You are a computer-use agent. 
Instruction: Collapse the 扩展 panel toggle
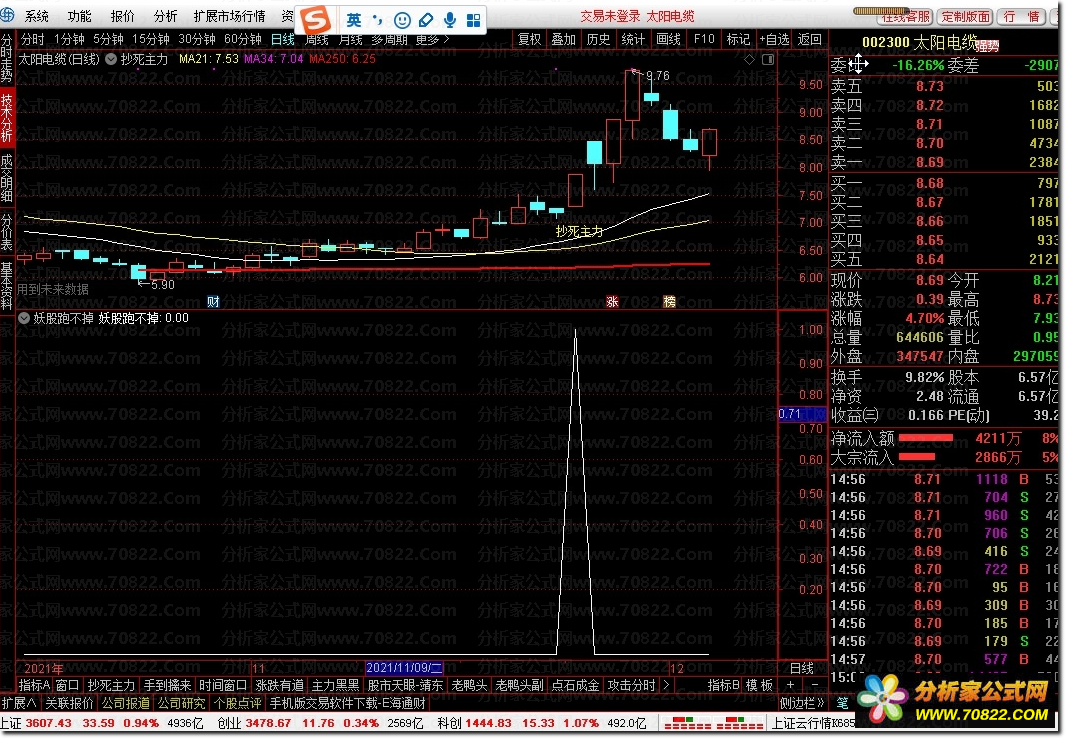click(x=19, y=703)
